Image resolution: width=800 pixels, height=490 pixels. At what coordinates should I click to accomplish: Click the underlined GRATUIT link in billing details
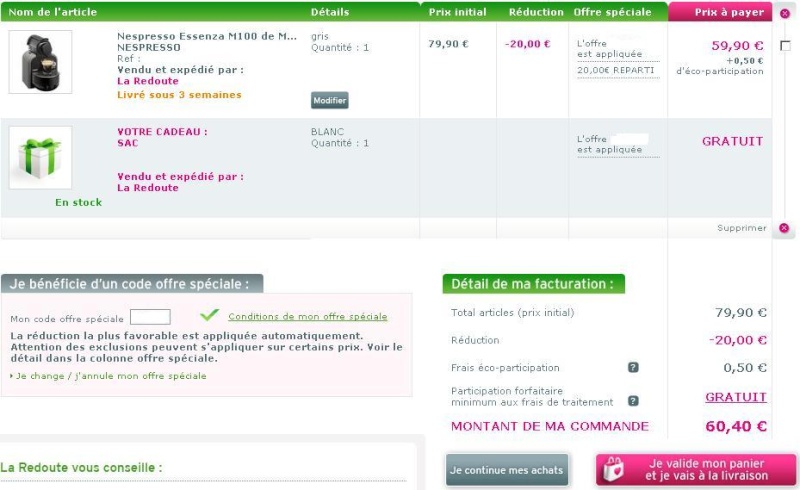735,397
